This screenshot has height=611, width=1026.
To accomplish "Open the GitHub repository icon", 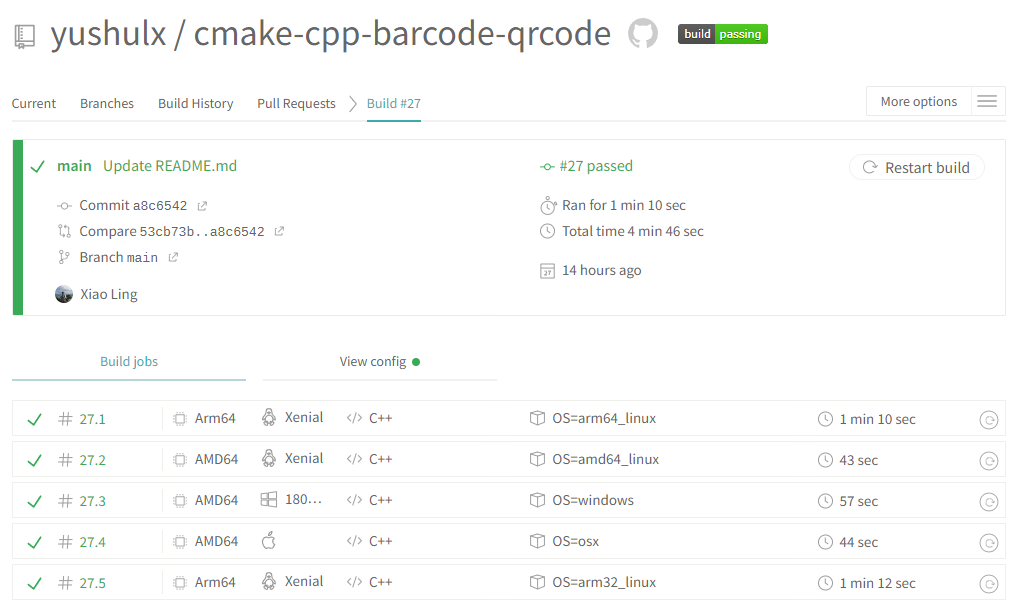I will point(643,34).
